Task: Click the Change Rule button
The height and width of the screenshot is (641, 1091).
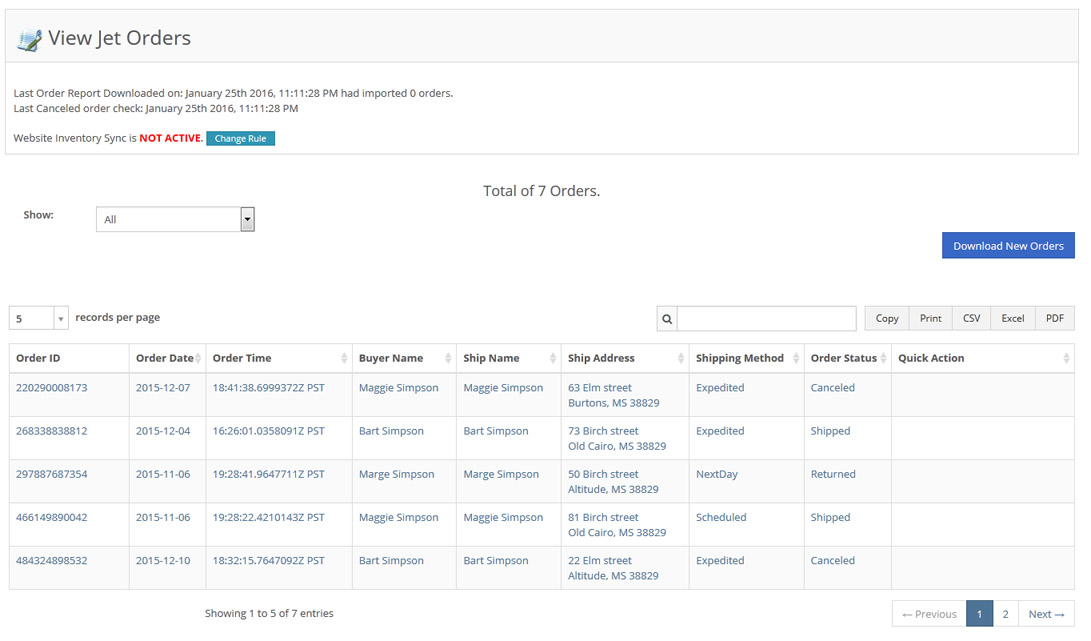Action: coord(240,139)
